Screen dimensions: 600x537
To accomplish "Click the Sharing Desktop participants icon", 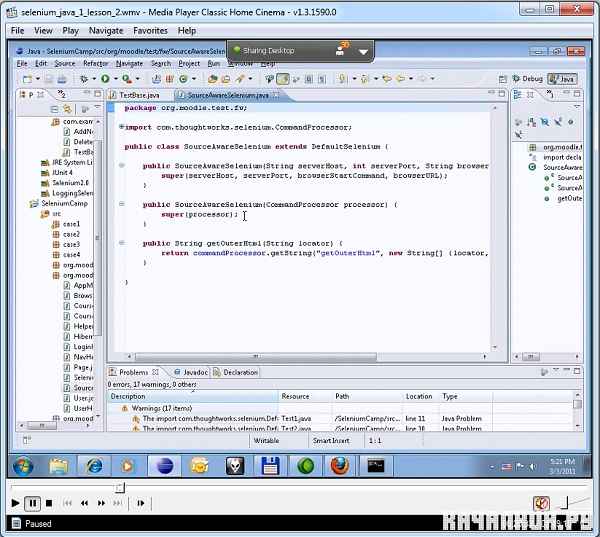I will (340, 51).
